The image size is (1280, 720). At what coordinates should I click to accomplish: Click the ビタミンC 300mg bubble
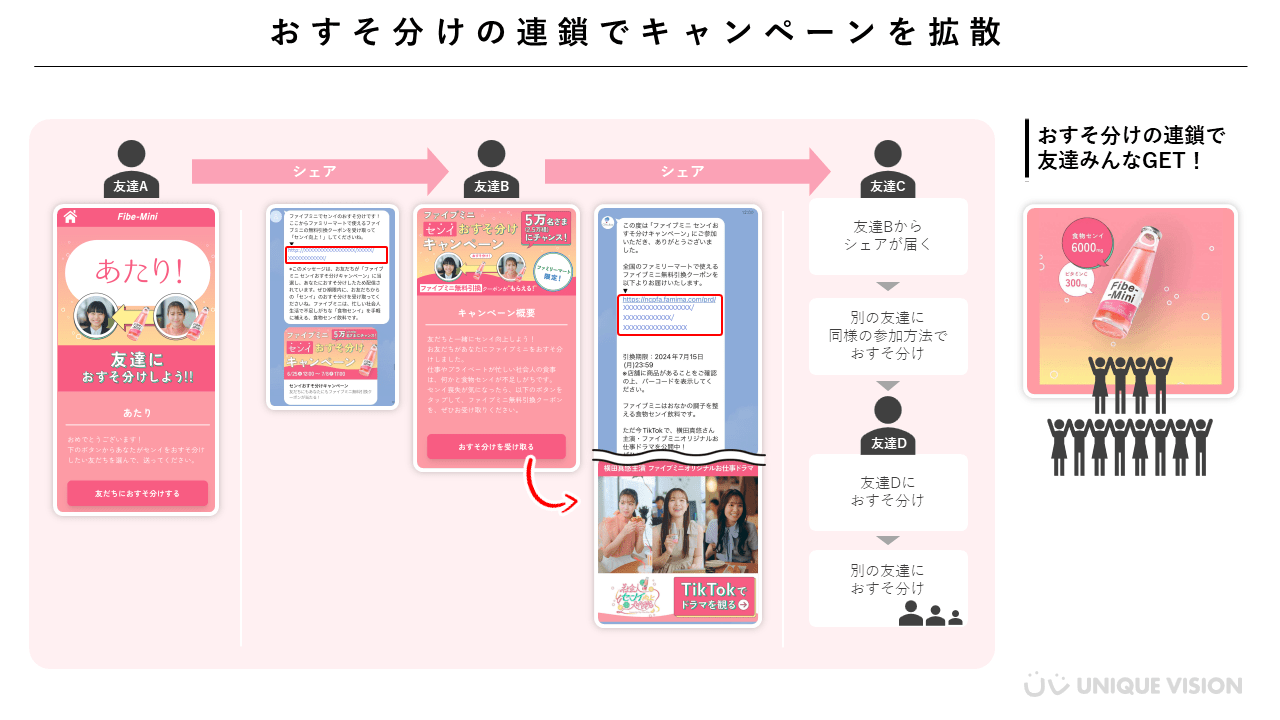(1076, 278)
